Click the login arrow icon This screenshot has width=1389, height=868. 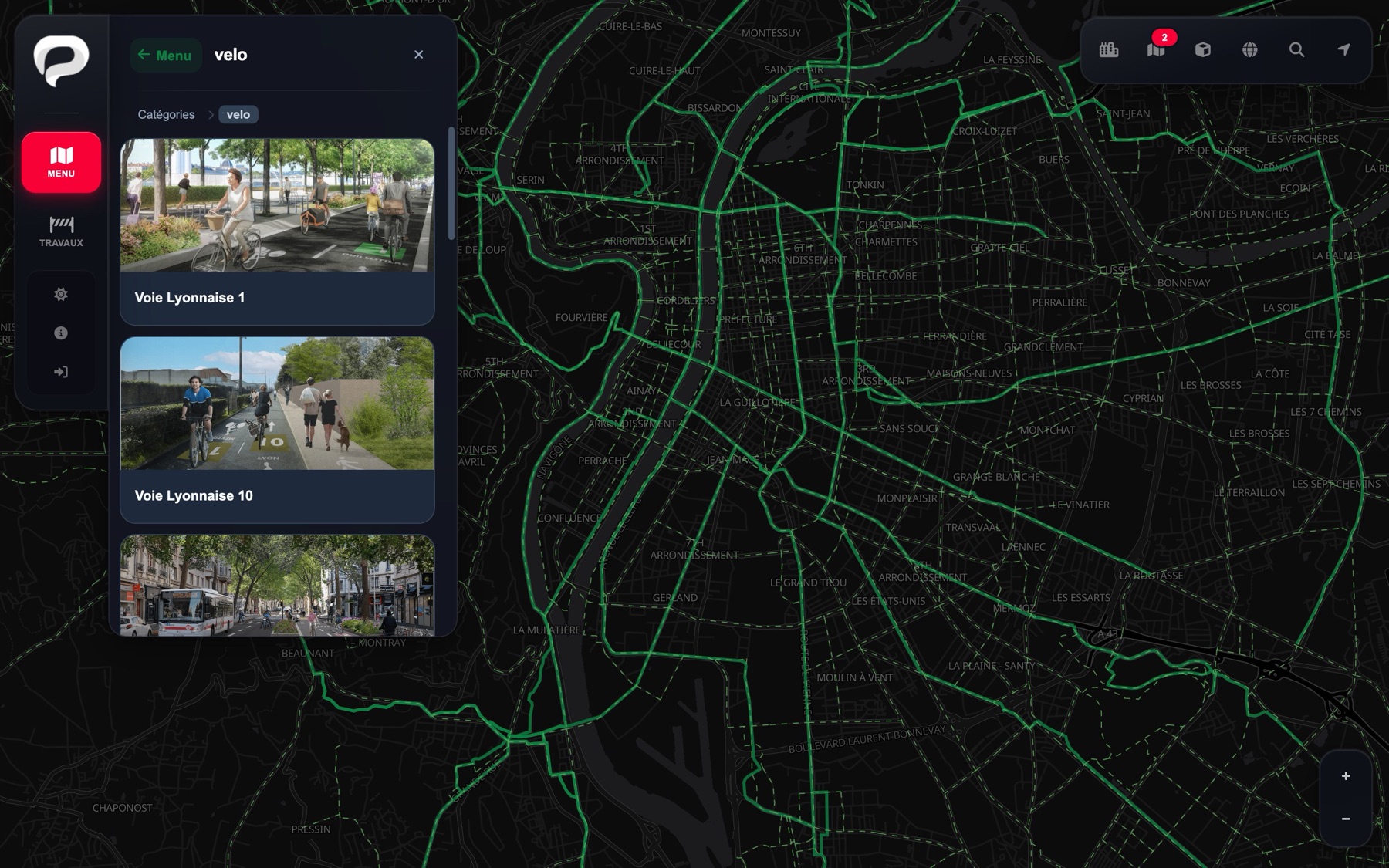(x=61, y=372)
